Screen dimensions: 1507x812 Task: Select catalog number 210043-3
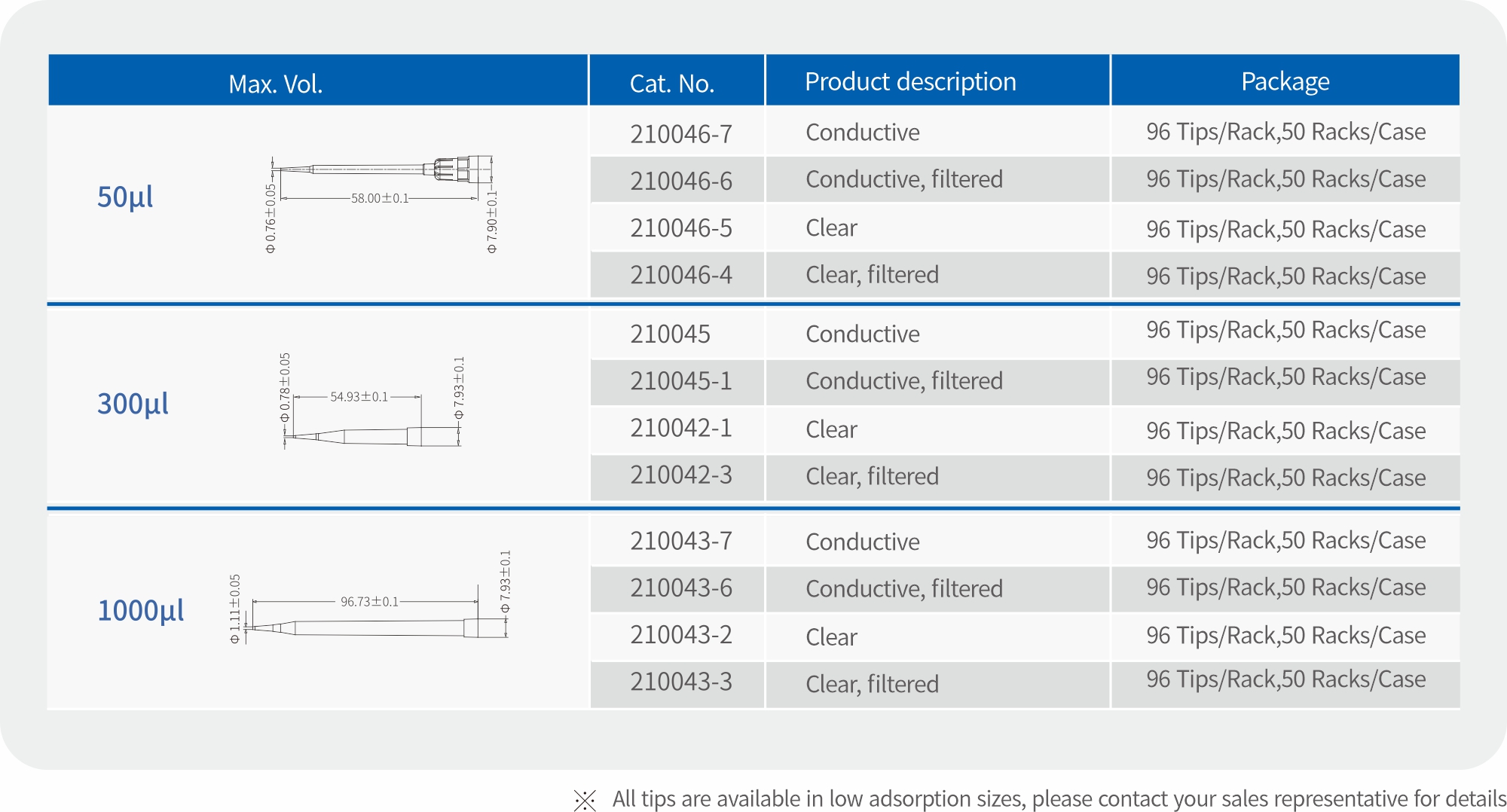pos(681,682)
